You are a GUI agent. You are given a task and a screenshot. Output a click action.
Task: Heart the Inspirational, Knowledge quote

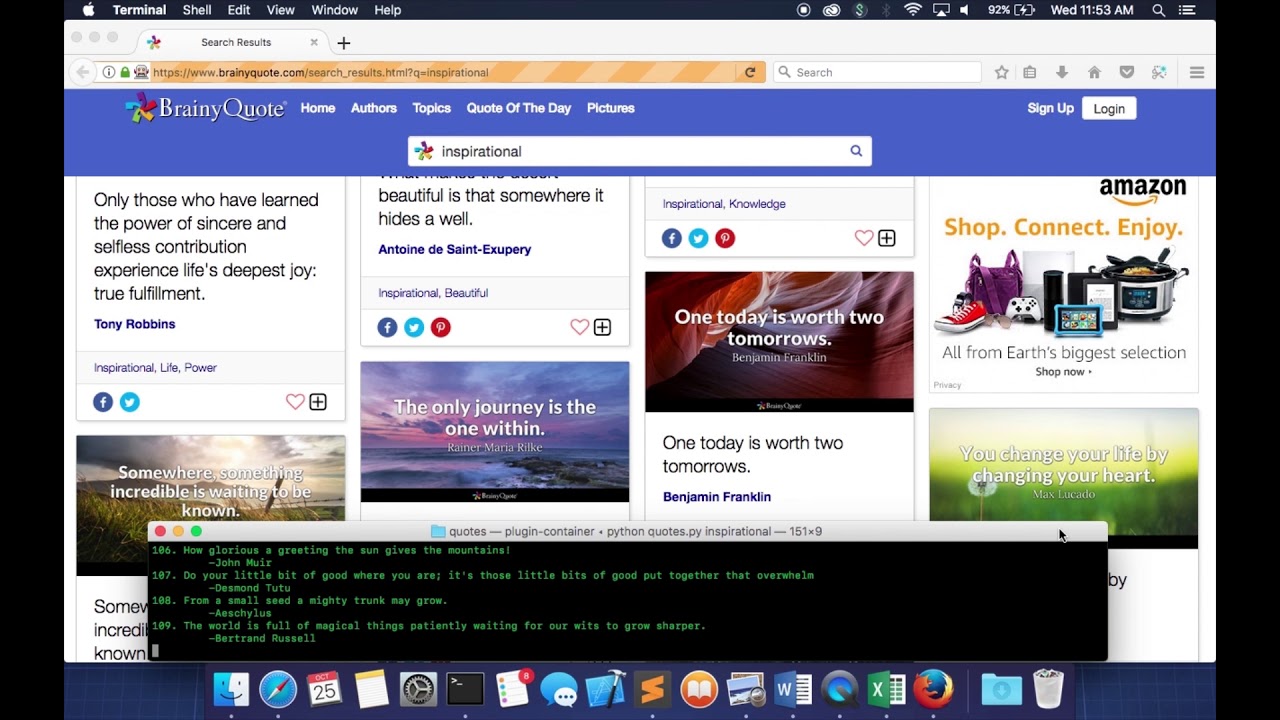(x=863, y=238)
